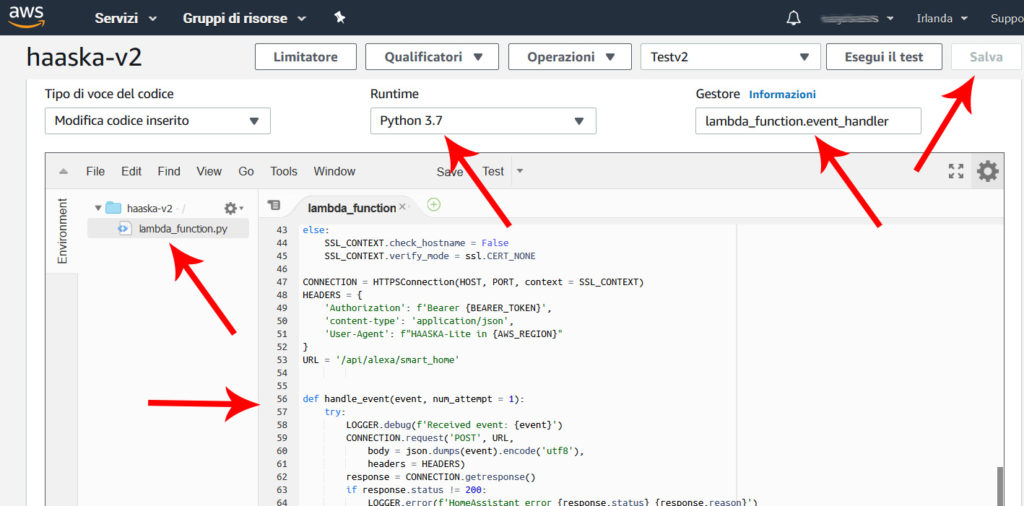Open the Irlanda region selector

point(942,18)
